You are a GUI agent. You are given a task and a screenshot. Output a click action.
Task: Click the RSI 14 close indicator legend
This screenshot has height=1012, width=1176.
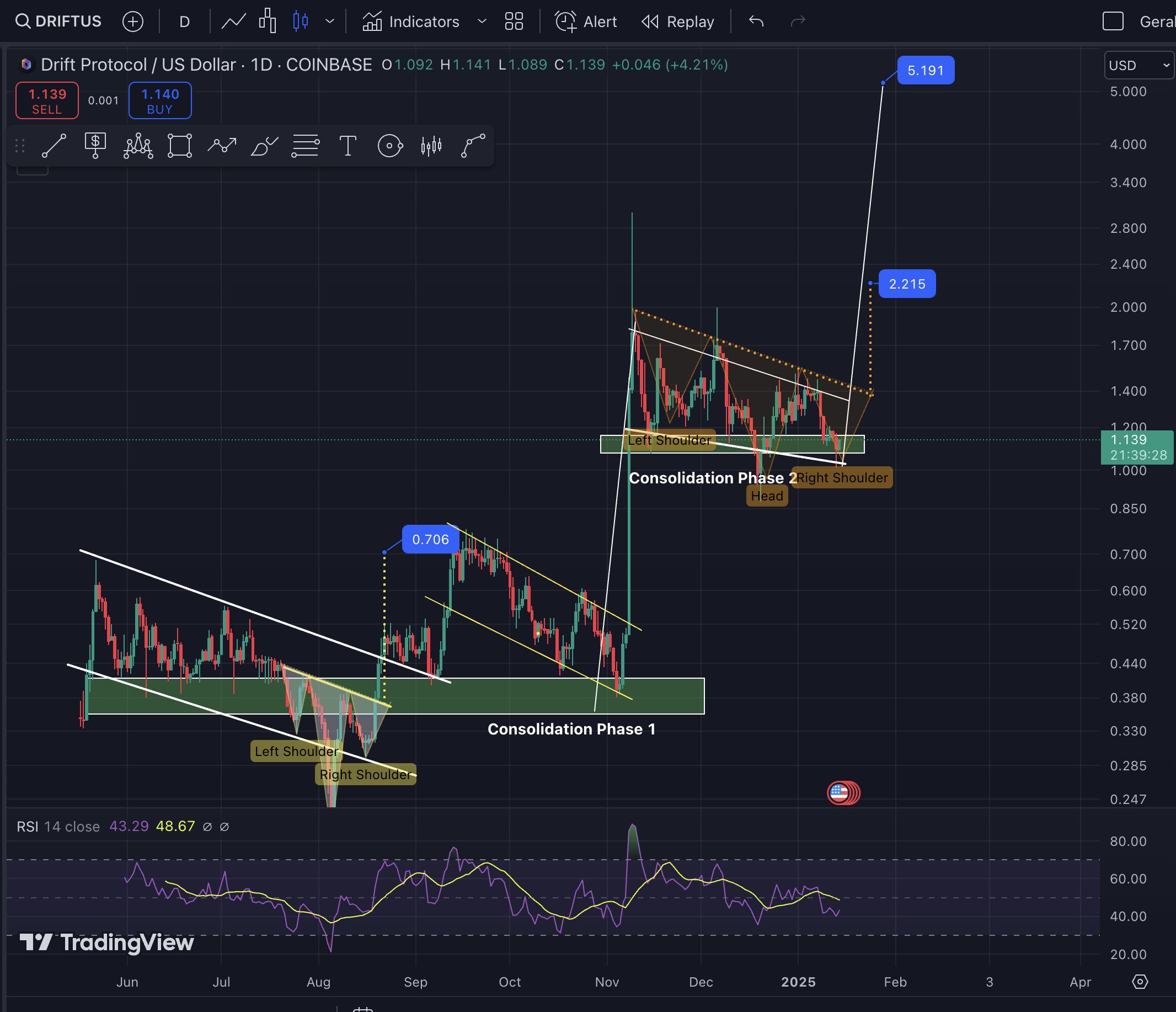tap(58, 826)
